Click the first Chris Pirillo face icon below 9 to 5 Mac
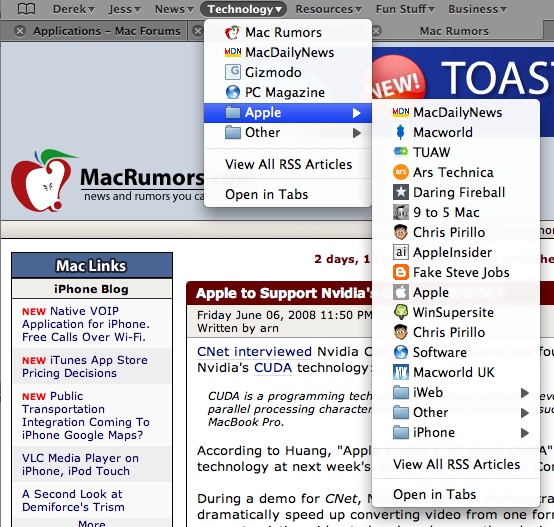The width and height of the screenshot is (554, 527). click(x=401, y=232)
